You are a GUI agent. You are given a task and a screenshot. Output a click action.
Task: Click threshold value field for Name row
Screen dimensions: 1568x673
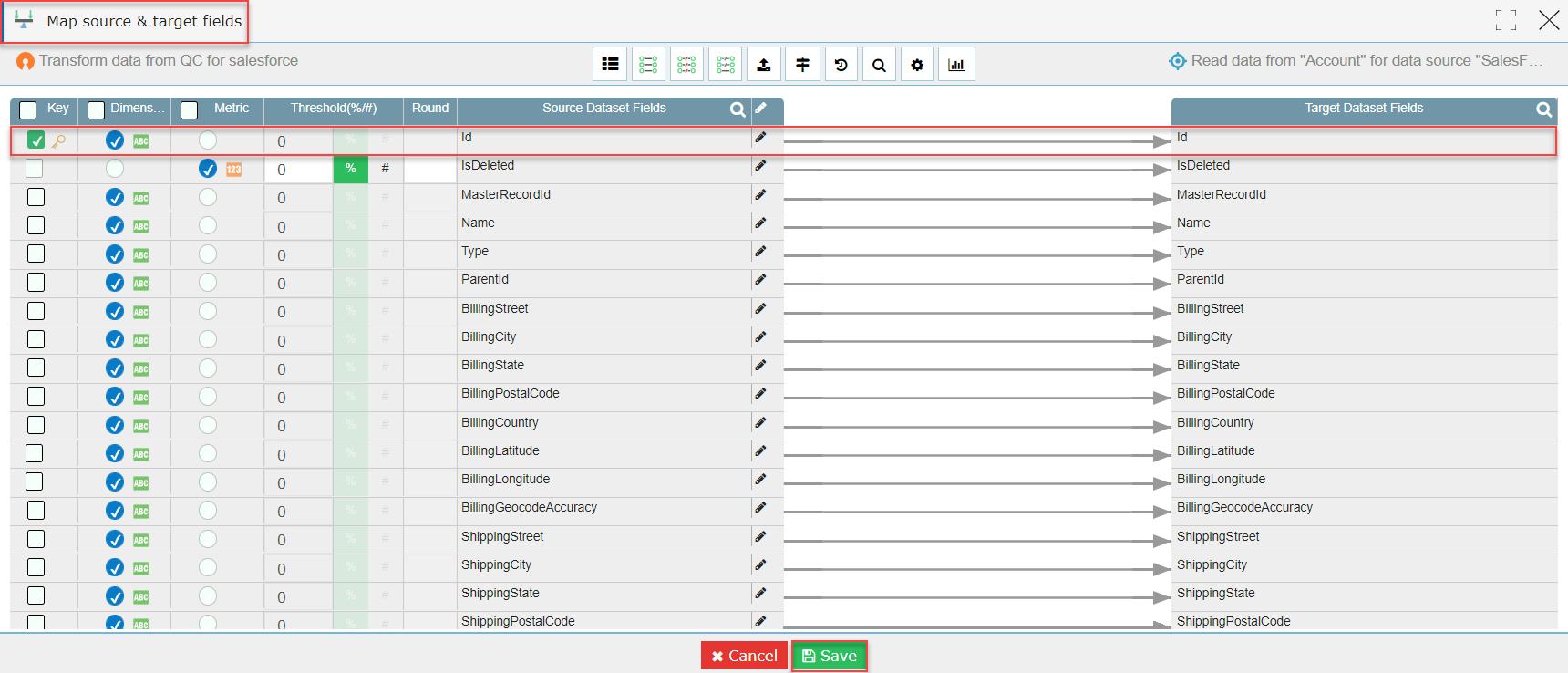(298, 226)
